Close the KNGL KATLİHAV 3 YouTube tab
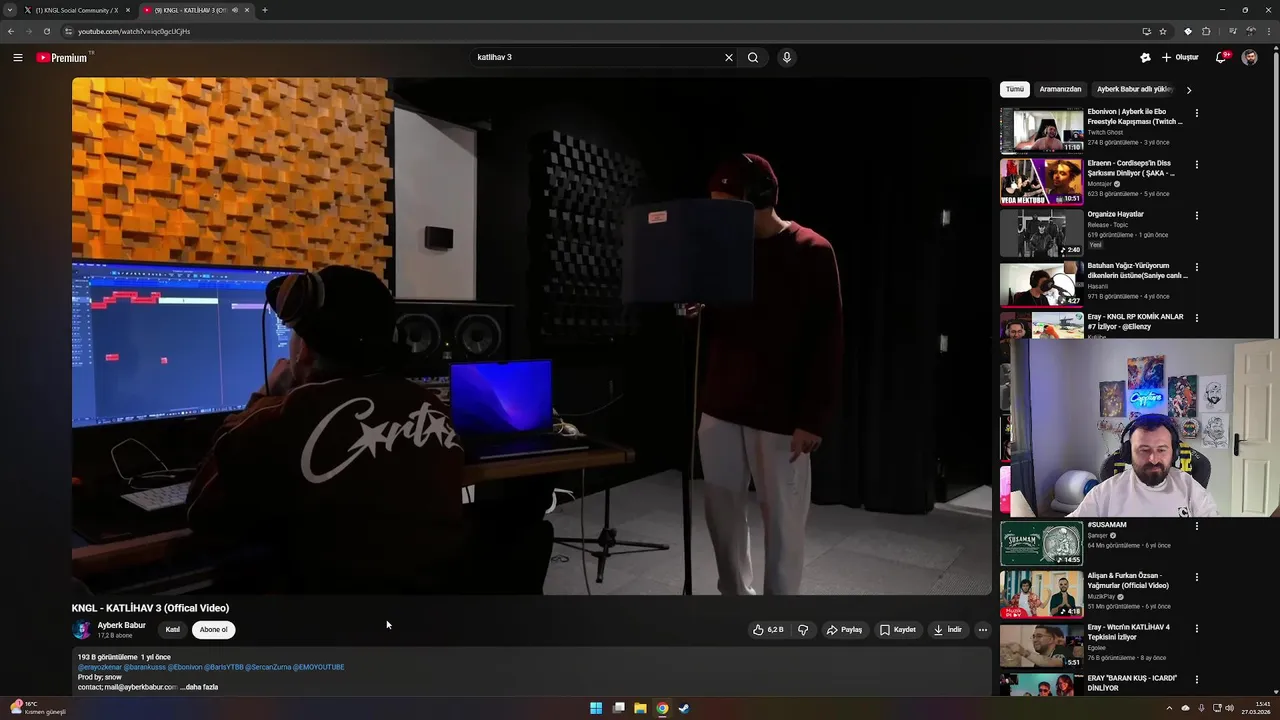The image size is (1280, 720). (247, 10)
